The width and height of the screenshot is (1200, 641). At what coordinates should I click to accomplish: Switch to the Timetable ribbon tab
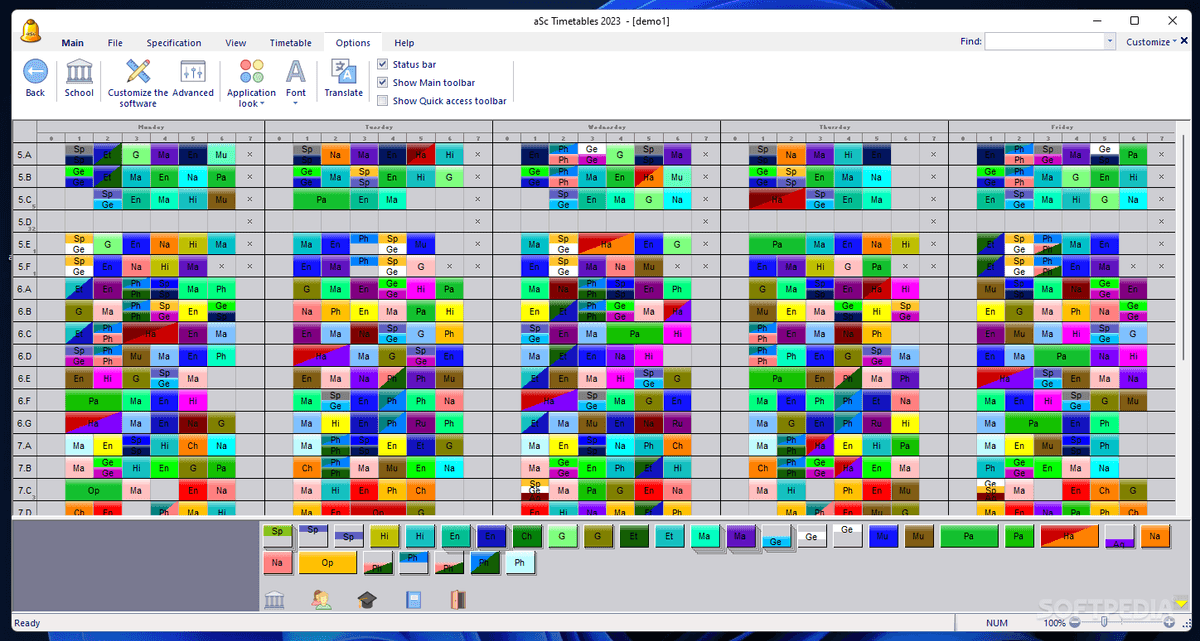coord(290,42)
